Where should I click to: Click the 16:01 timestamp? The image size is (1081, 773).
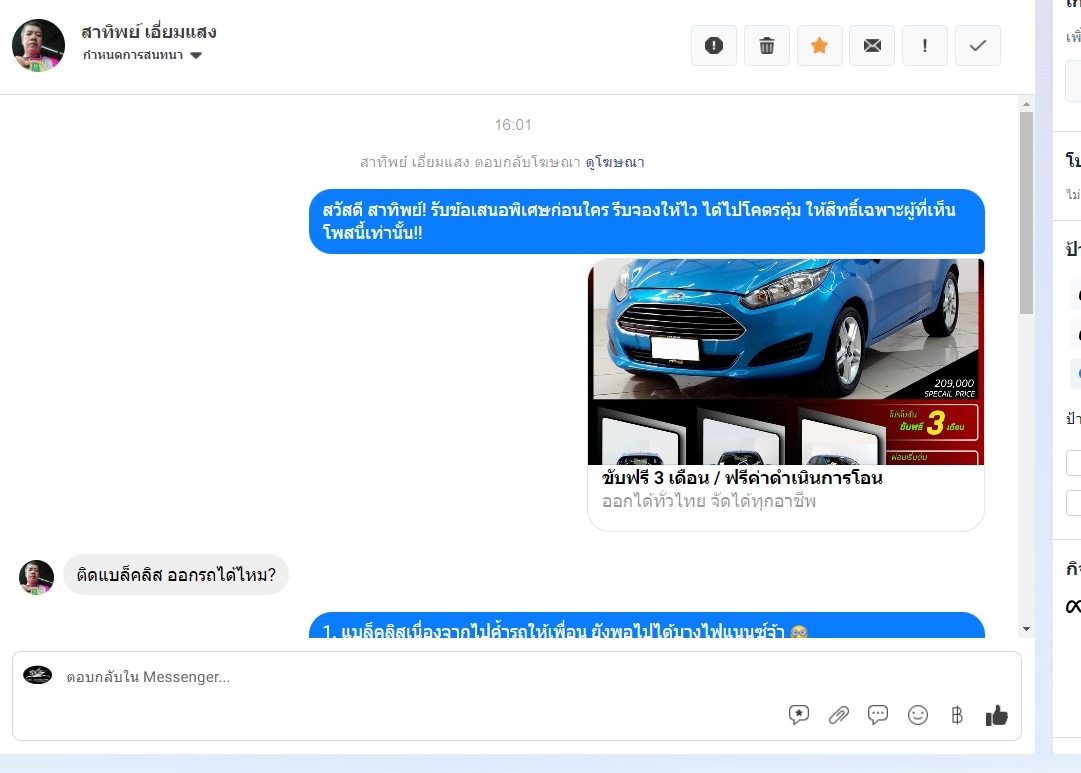point(513,125)
